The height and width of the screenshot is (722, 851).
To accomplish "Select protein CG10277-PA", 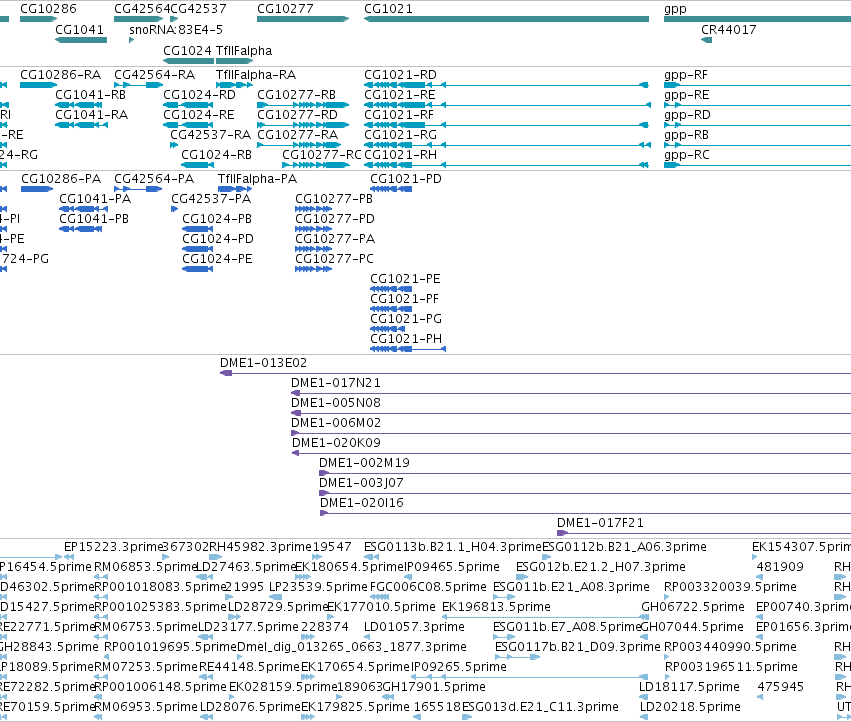I will (335, 239).
